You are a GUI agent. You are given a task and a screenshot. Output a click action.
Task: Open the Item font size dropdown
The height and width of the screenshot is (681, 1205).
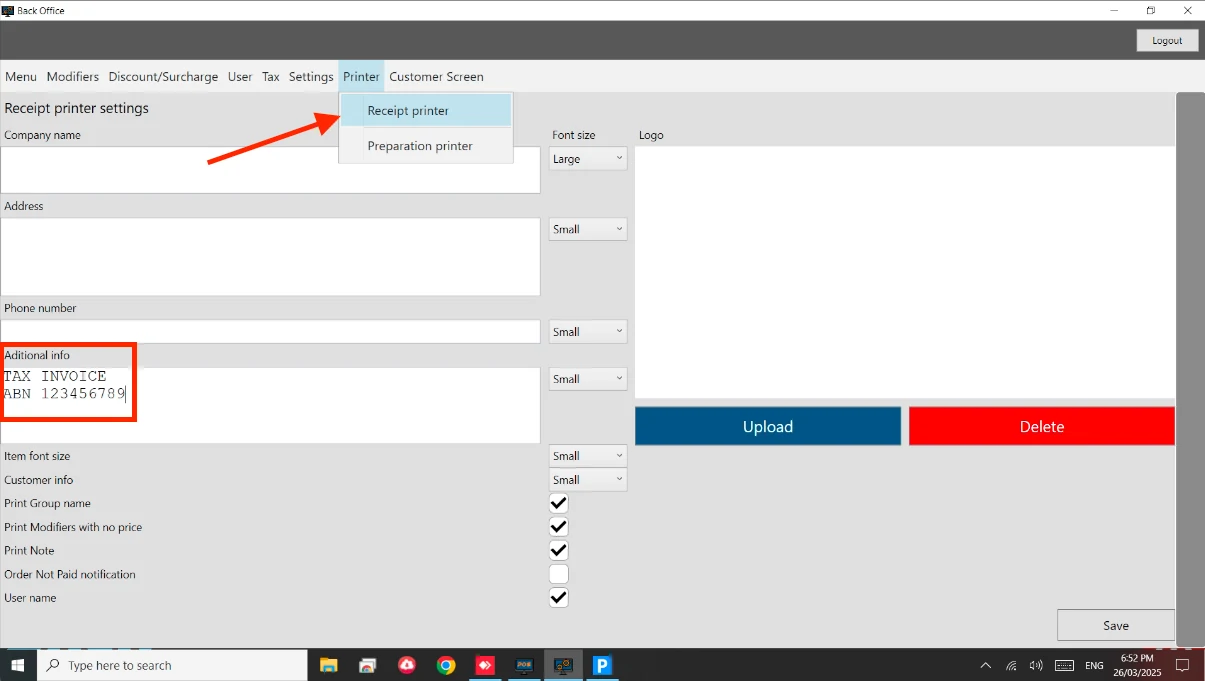[x=588, y=456]
